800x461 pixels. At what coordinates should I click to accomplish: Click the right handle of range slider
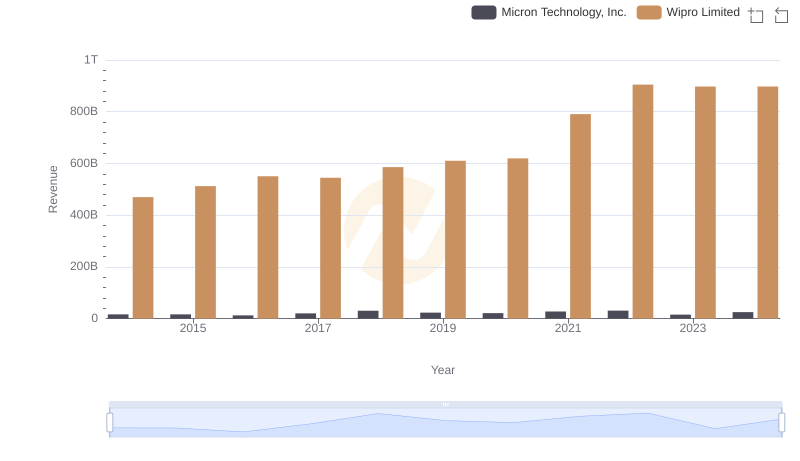click(782, 423)
